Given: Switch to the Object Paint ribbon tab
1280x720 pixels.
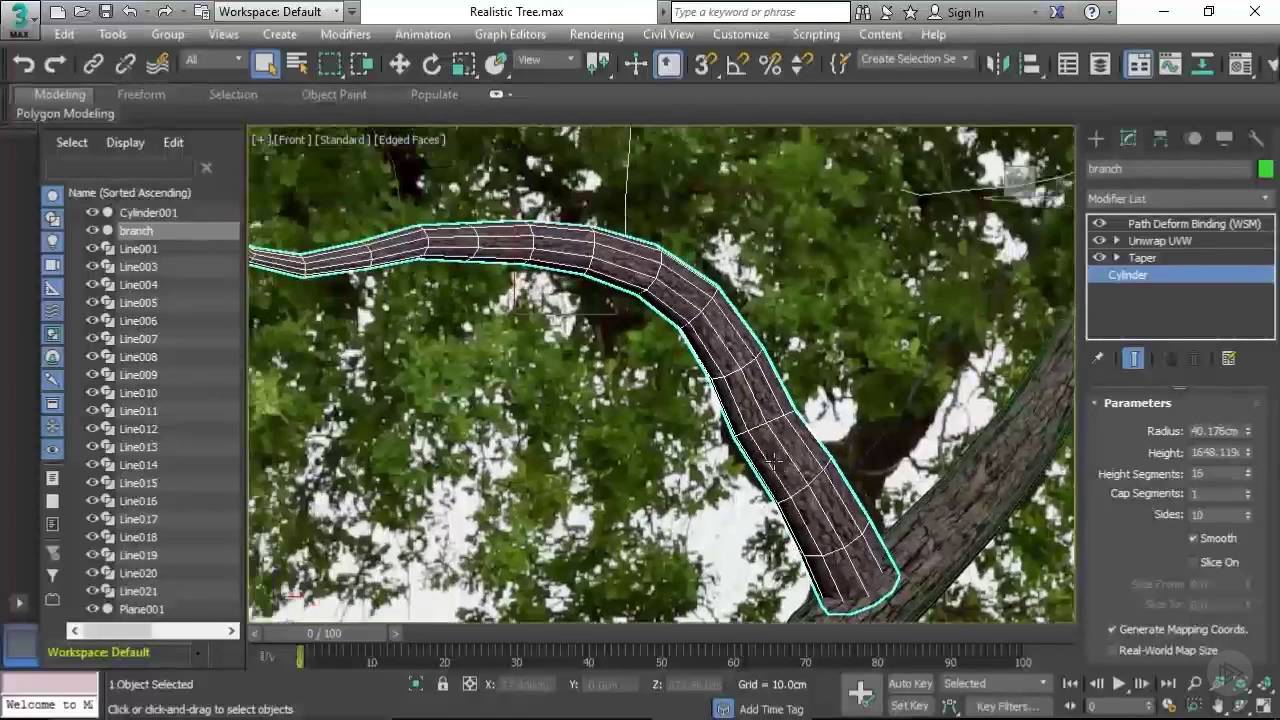Looking at the screenshot, I should 334,94.
